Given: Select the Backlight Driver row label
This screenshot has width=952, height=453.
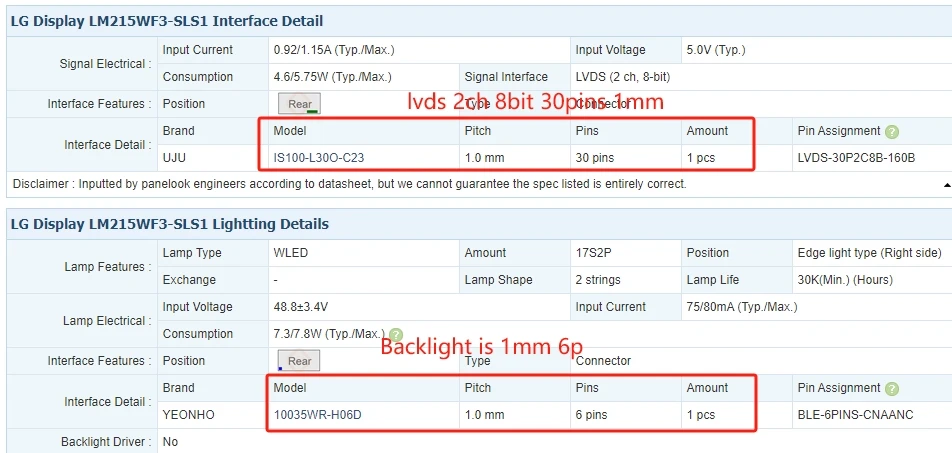Looking at the screenshot, I should (106, 442).
